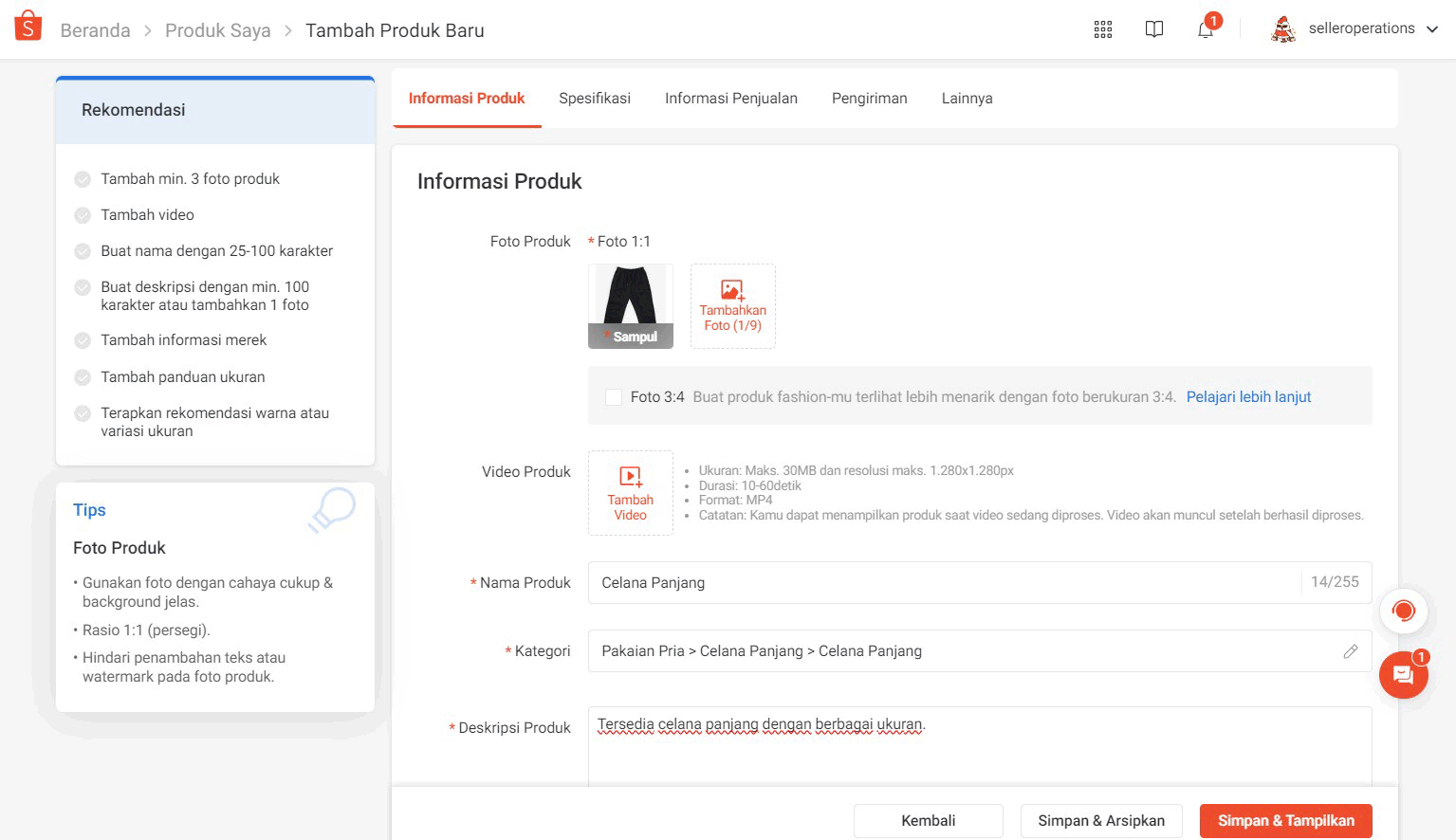The height and width of the screenshot is (840, 1456).
Task: Click the Shopee logo icon
Action: pyautogui.click(x=28, y=27)
